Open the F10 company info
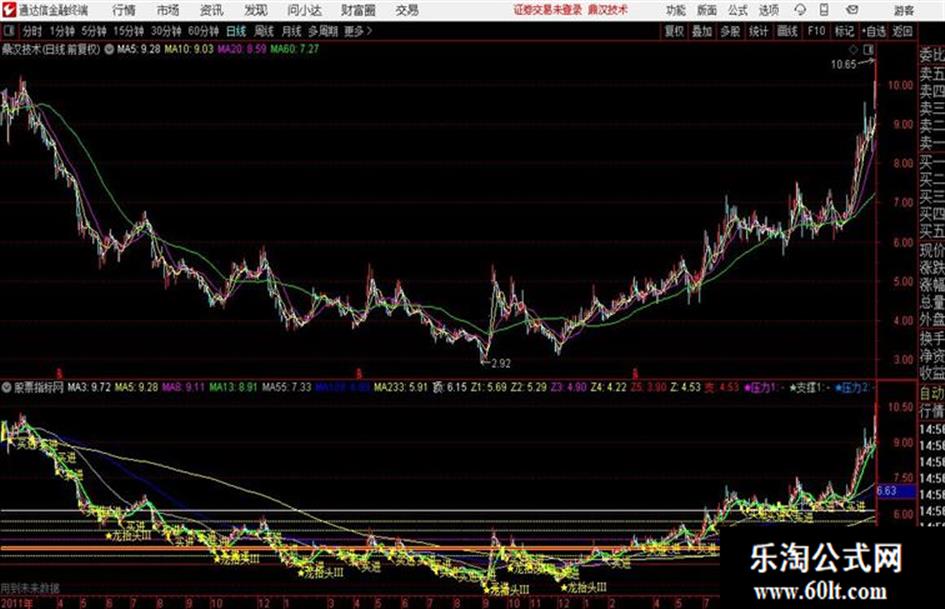This screenshot has width=945, height=609. [x=816, y=31]
